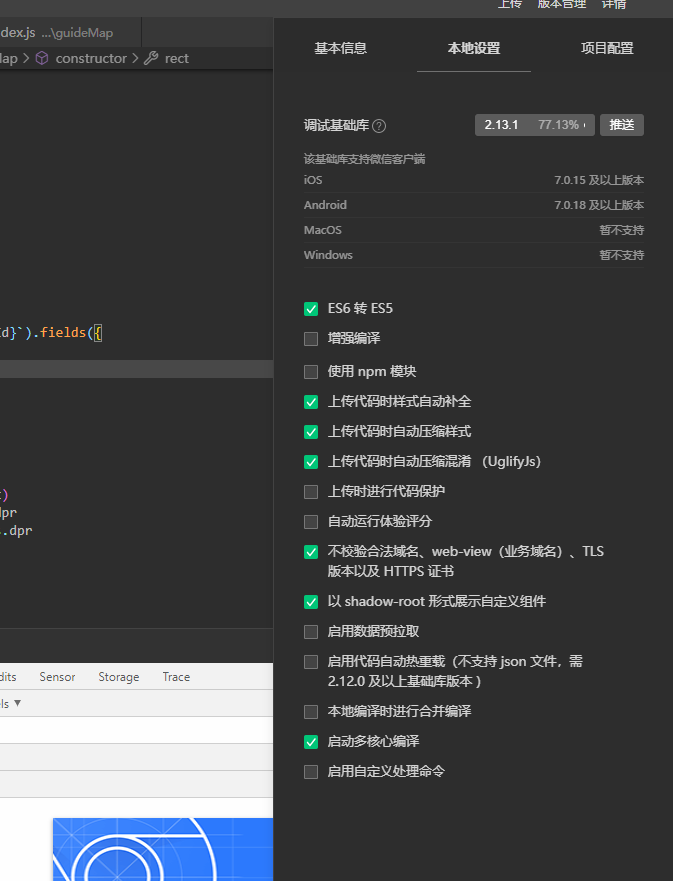
Task: Open the 调试基础库 help question-mark icon
Action: tap(379, 126)
